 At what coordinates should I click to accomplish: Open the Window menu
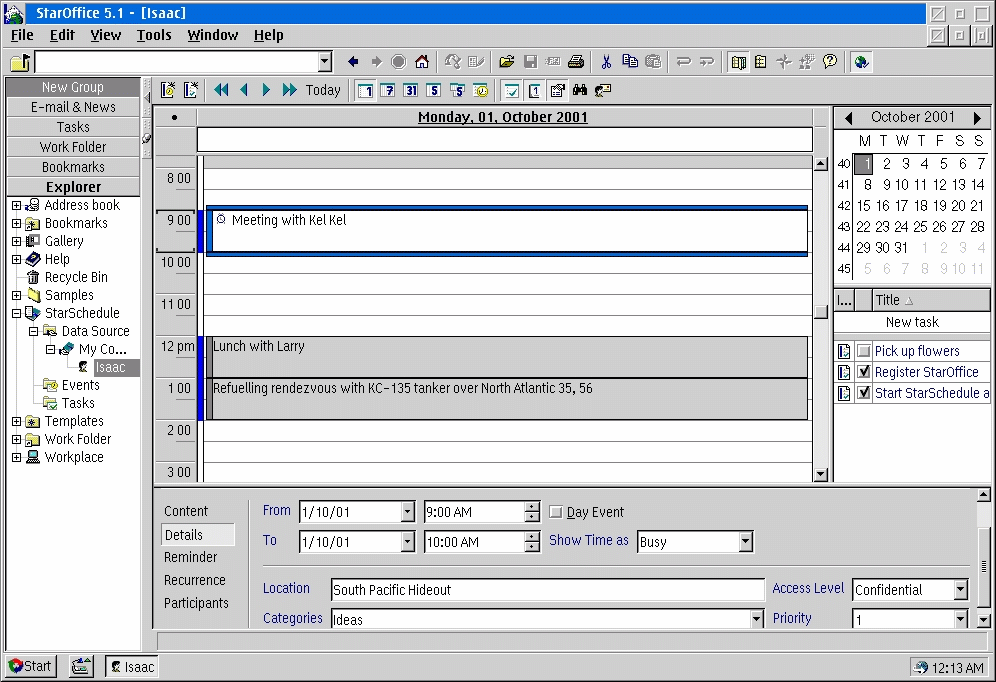[x=213, y=36]
